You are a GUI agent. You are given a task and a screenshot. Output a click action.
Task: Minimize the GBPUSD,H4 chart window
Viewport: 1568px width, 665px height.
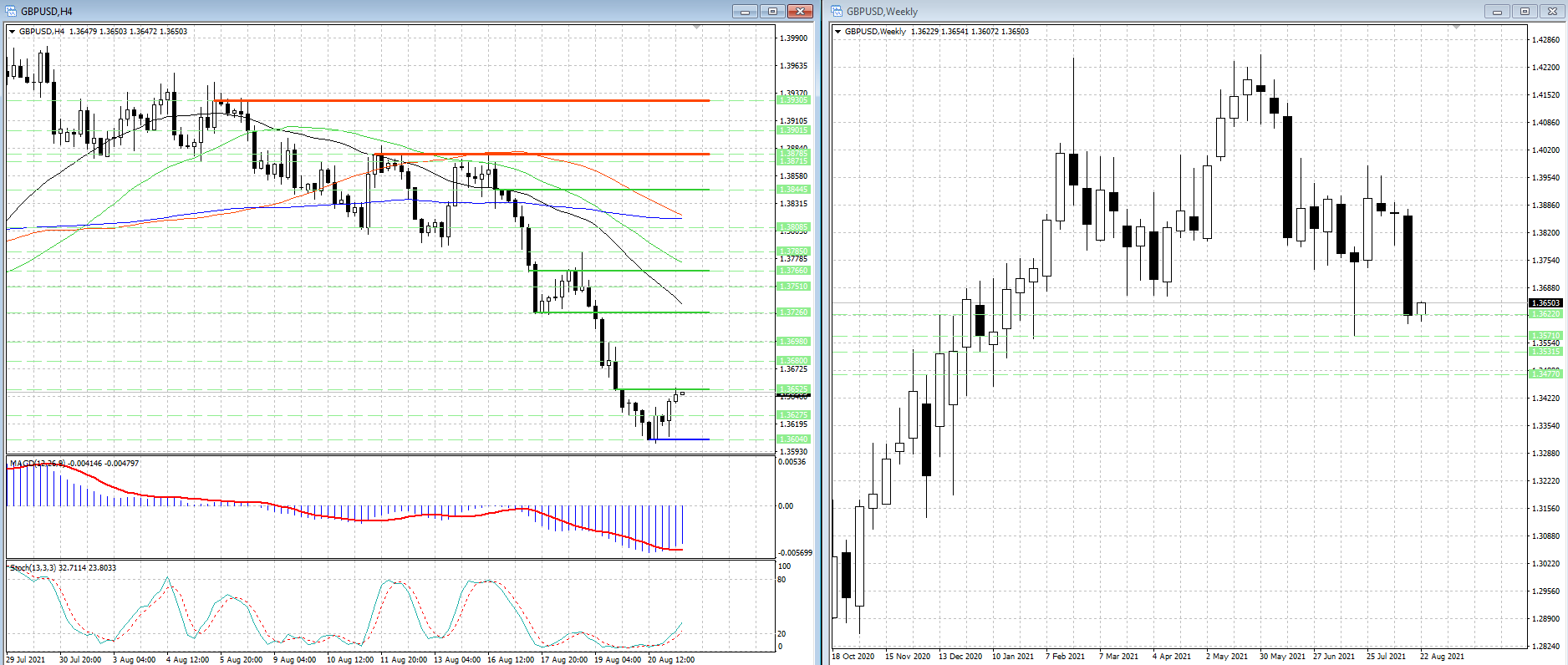pos(744,12)
